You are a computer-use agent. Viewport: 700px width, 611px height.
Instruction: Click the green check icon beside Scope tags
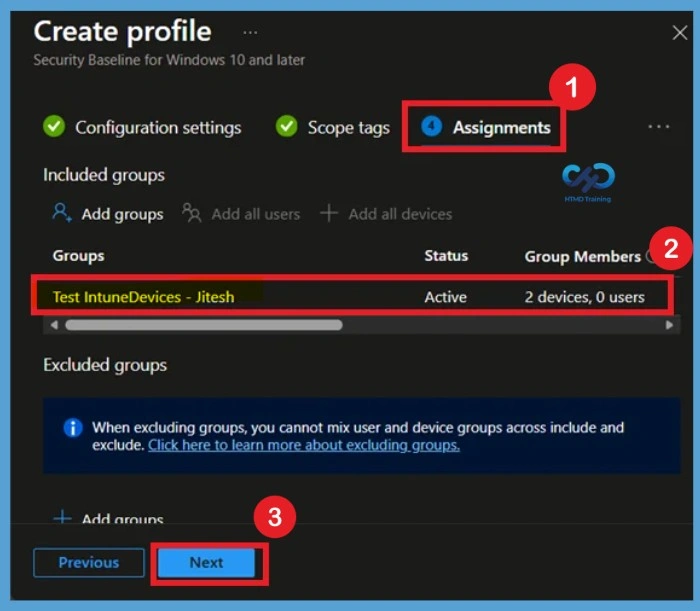(x=287, y=126)
